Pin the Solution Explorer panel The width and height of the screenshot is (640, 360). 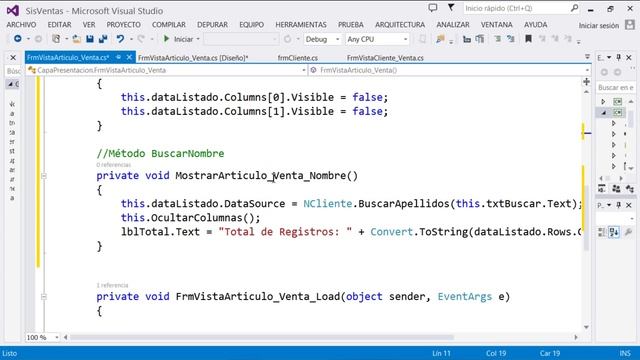coord(619,58)
